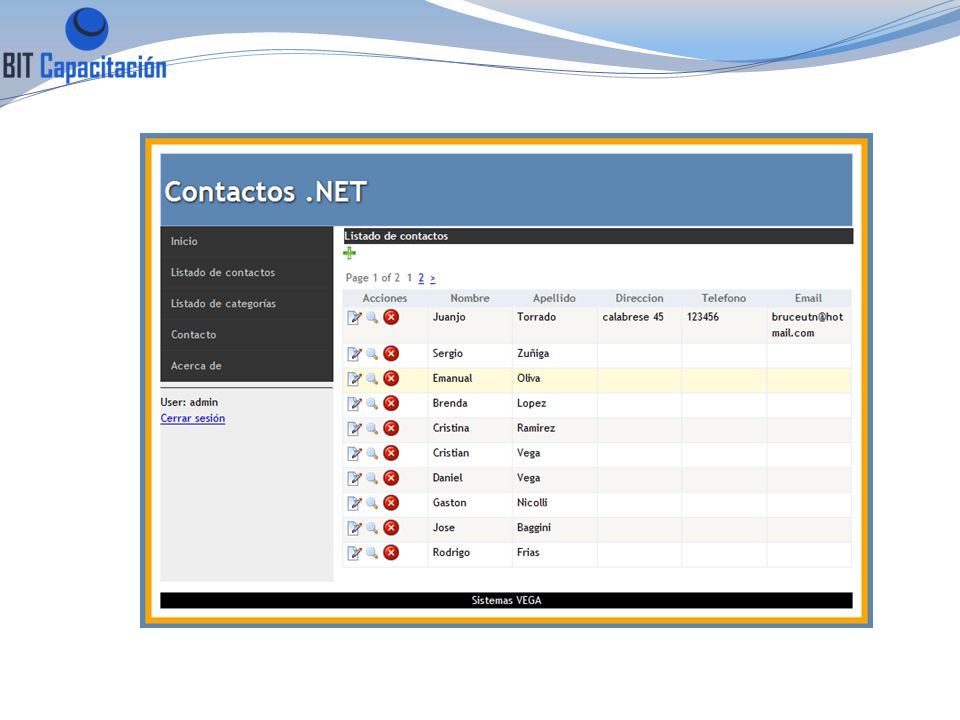View details of Cristian Vega
The height and width of the screenshot is (720, 960).
372,453
